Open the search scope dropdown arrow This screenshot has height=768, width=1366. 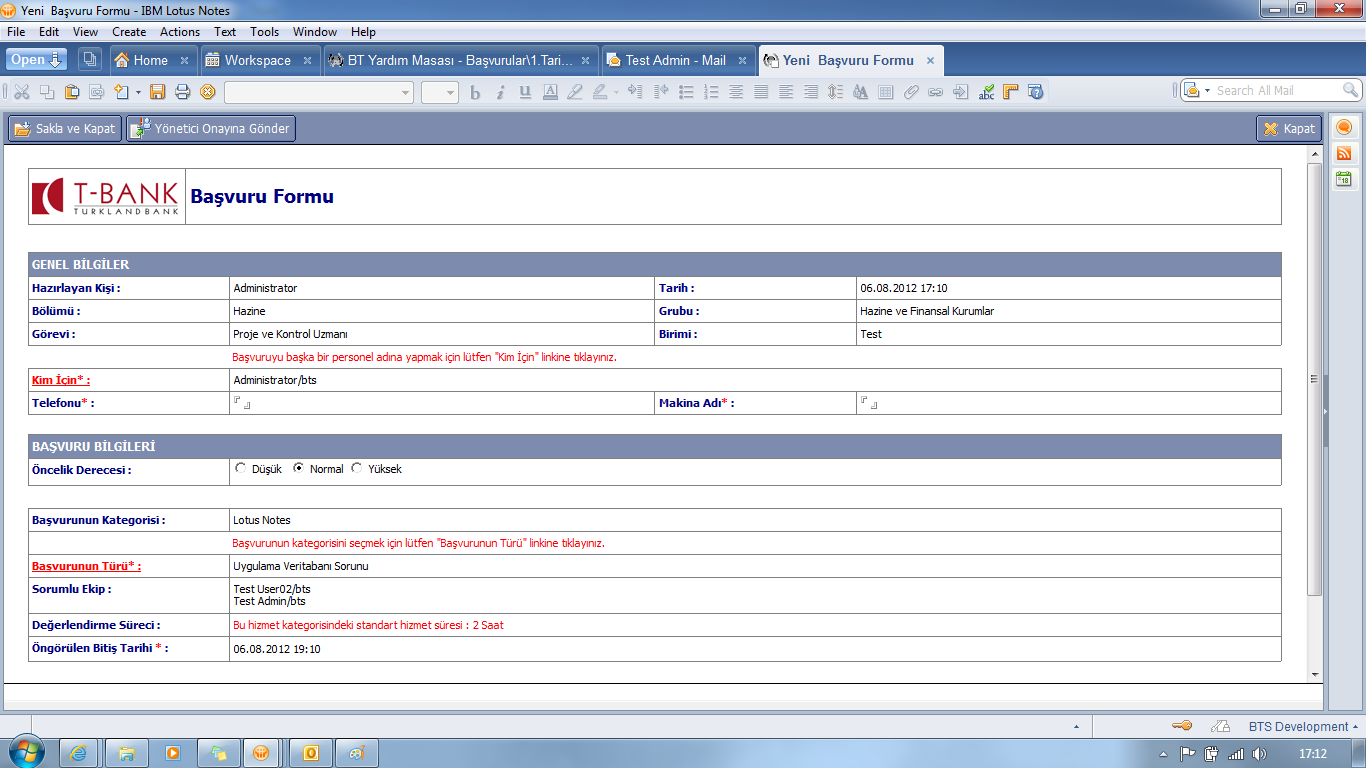[1207, 91]
